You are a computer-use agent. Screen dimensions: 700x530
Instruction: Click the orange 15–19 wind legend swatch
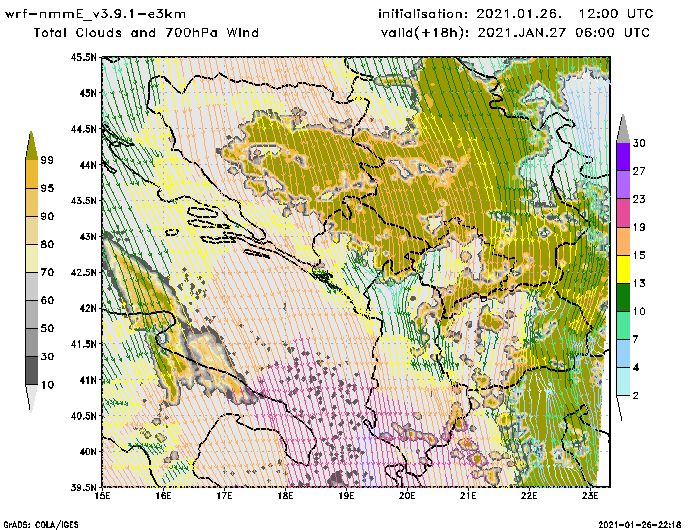623,241
